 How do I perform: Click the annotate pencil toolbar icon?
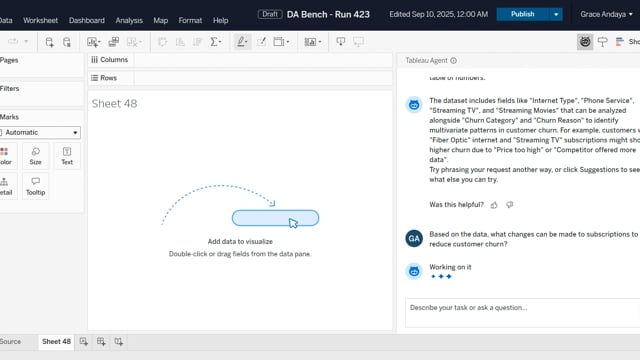[x=262, y=42]
